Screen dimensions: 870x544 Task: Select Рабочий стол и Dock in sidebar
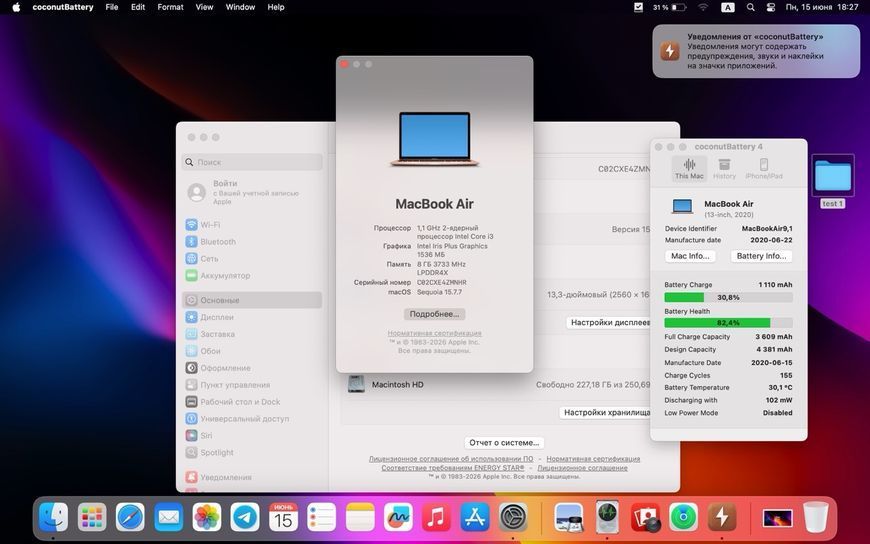click(252, 402)
